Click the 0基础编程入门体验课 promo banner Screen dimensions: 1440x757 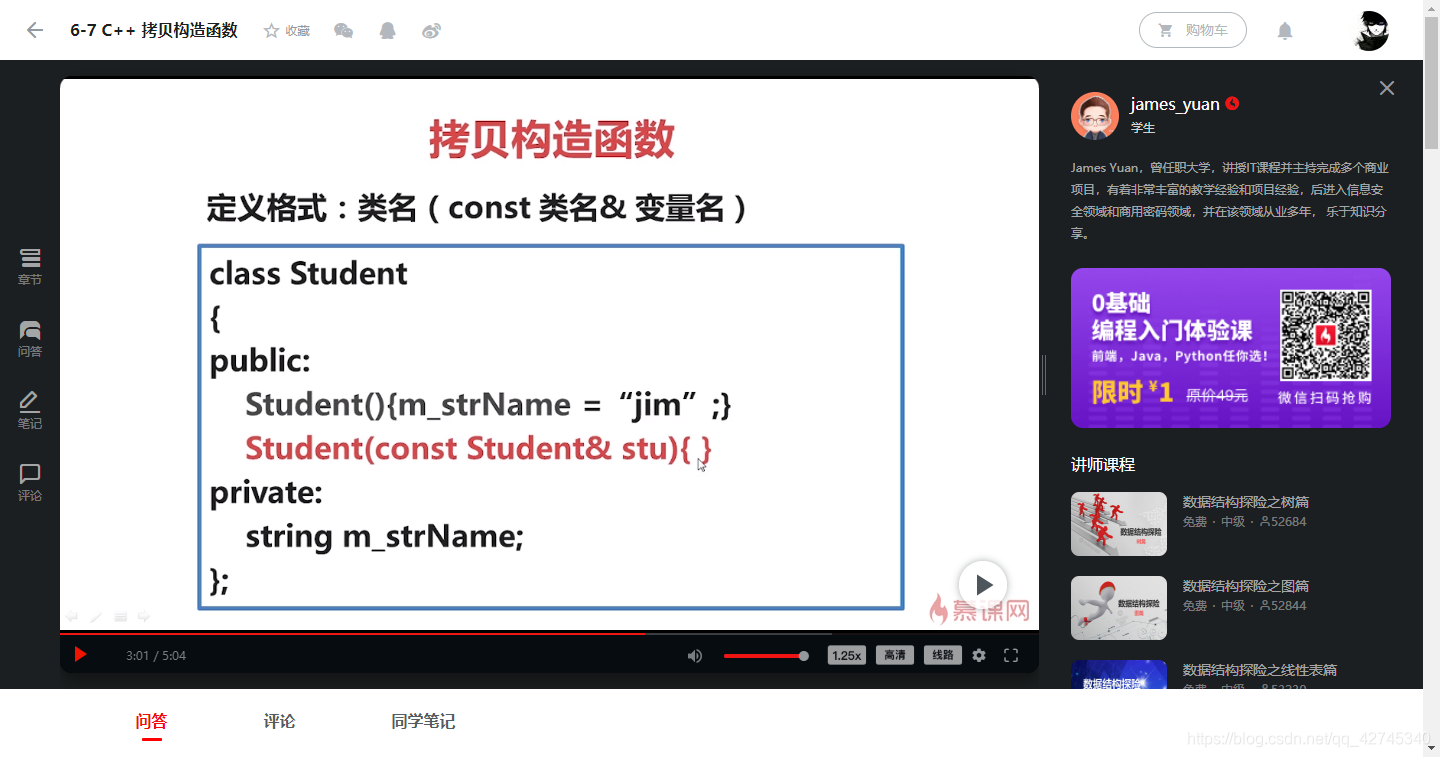pyautogui.click(x=1231, y=348)
